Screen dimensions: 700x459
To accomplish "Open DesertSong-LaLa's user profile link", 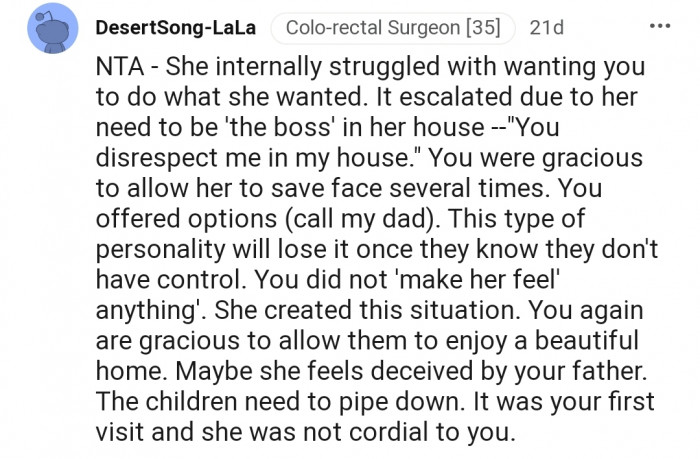I will [174, 28].
